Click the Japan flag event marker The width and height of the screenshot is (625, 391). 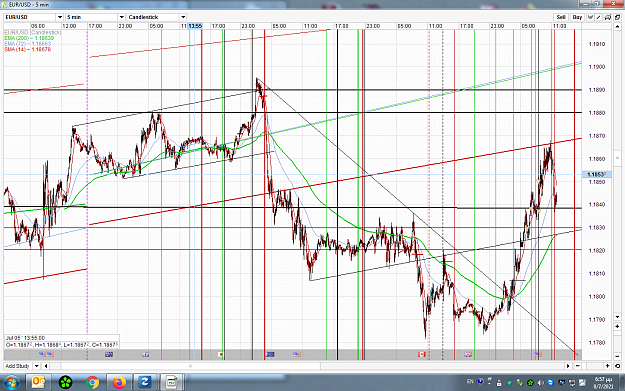click(220, 354)
